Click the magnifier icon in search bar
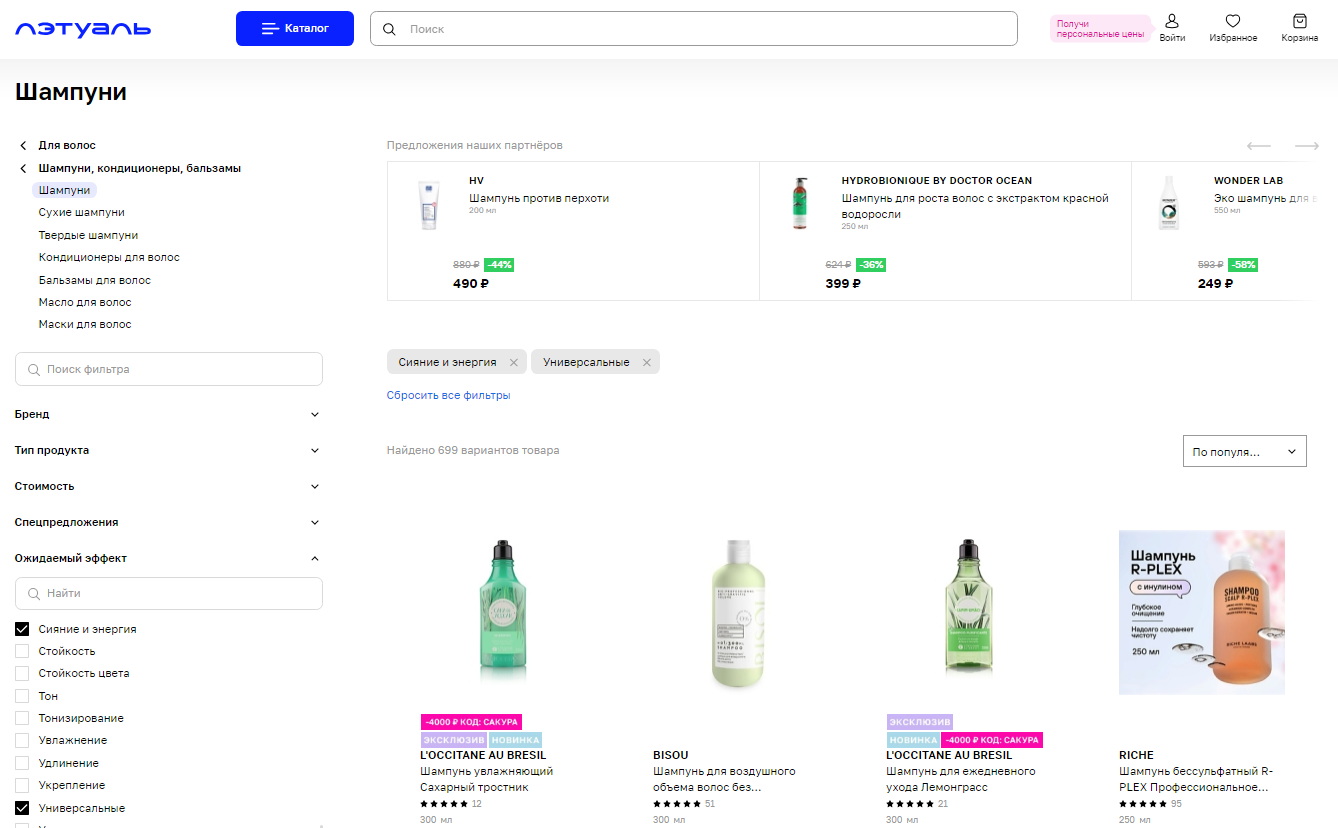The image size is (1338, 828). (x=389, y=29)
